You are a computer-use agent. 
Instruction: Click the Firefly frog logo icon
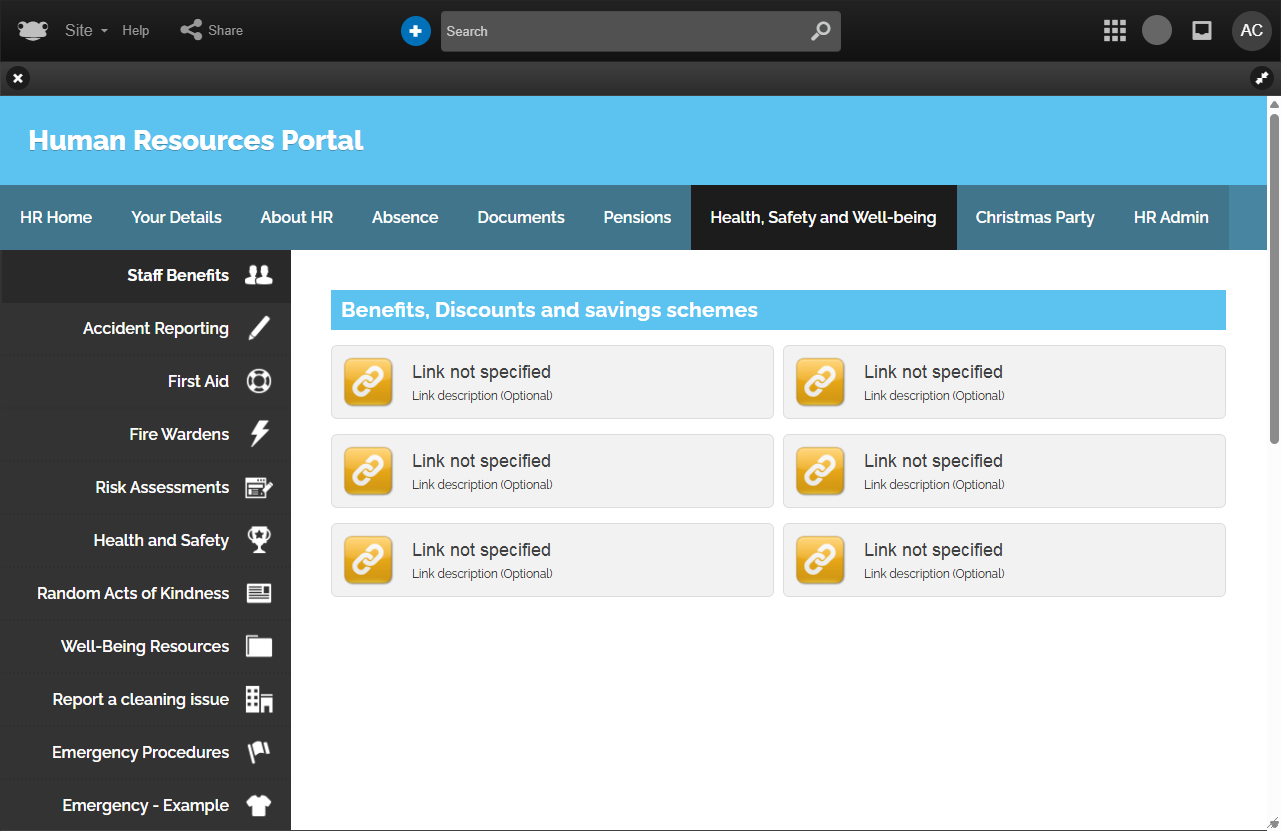click(32, 31)
